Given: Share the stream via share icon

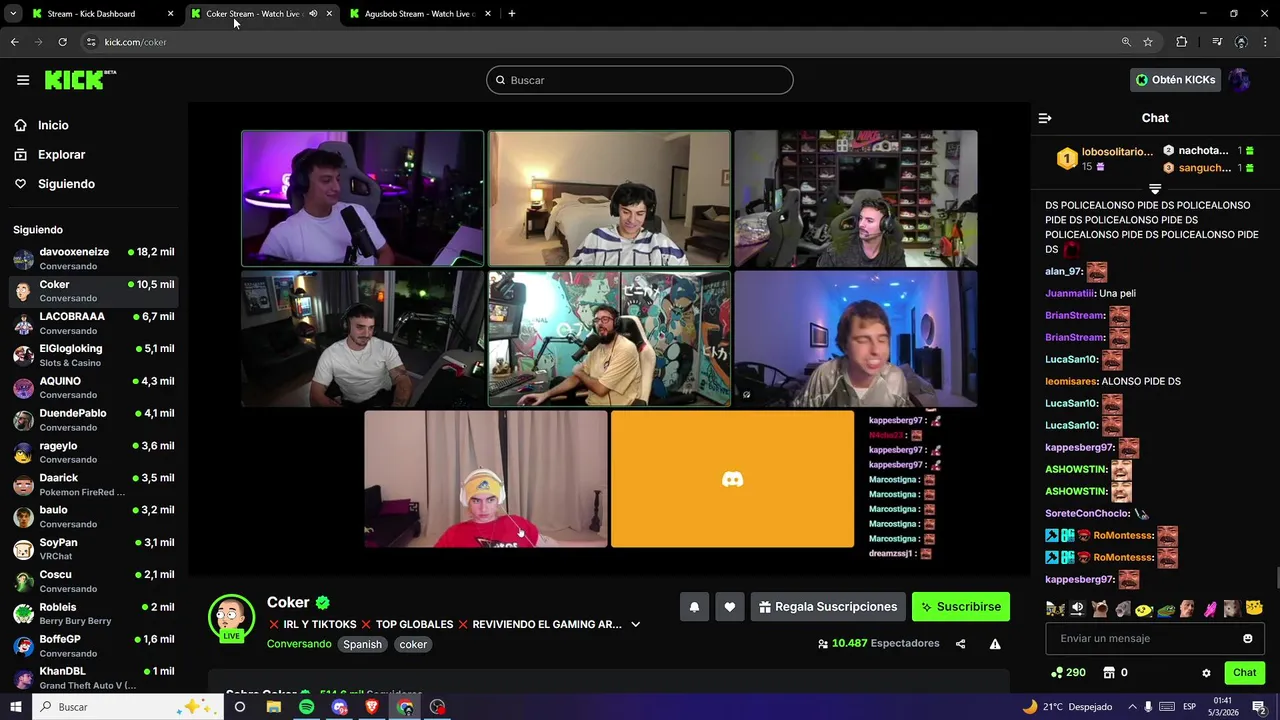Looking at the screenshot, I should 960,644.
